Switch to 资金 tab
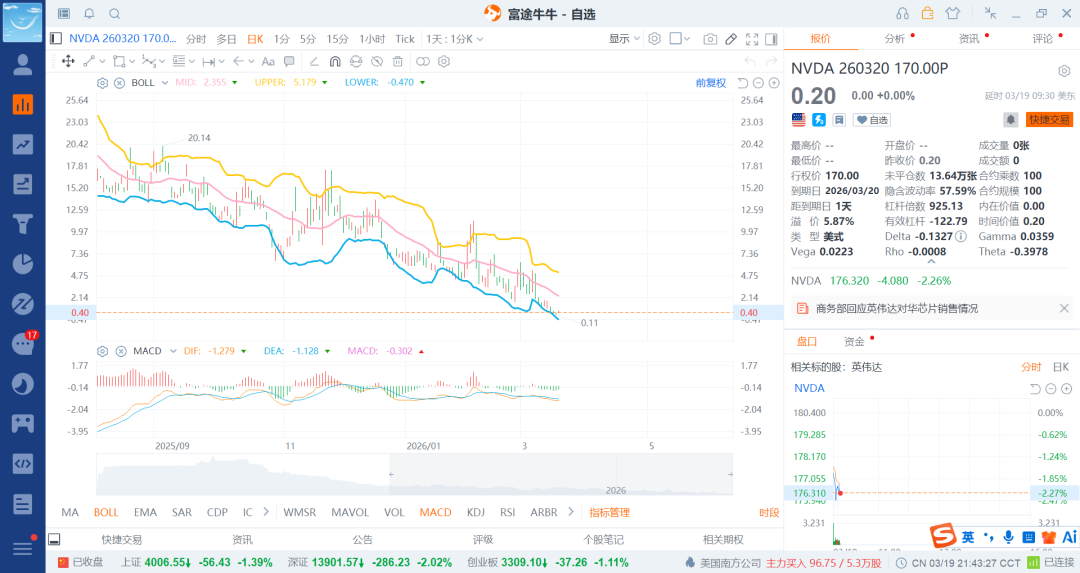Viewport: 1080px width, 573px height. click(x=854, y=342)
